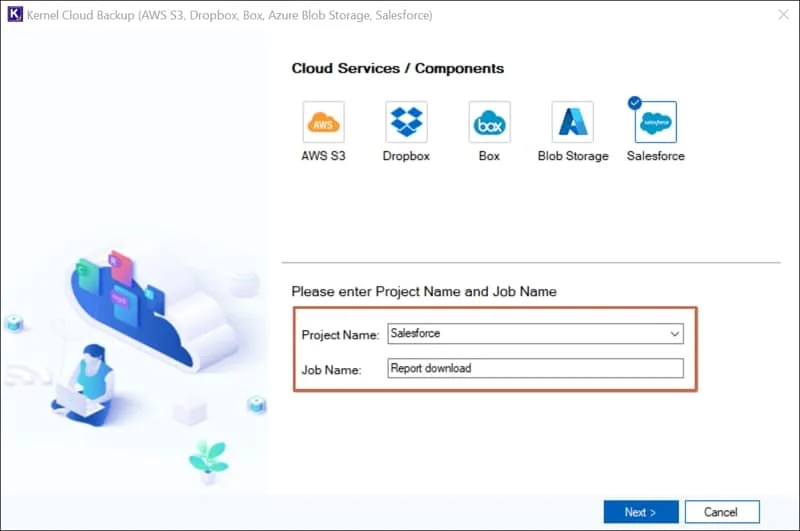This screenshot has width=800, height=531.
Task: Pick the Box cloud service icon
Action: coord(489,122)
